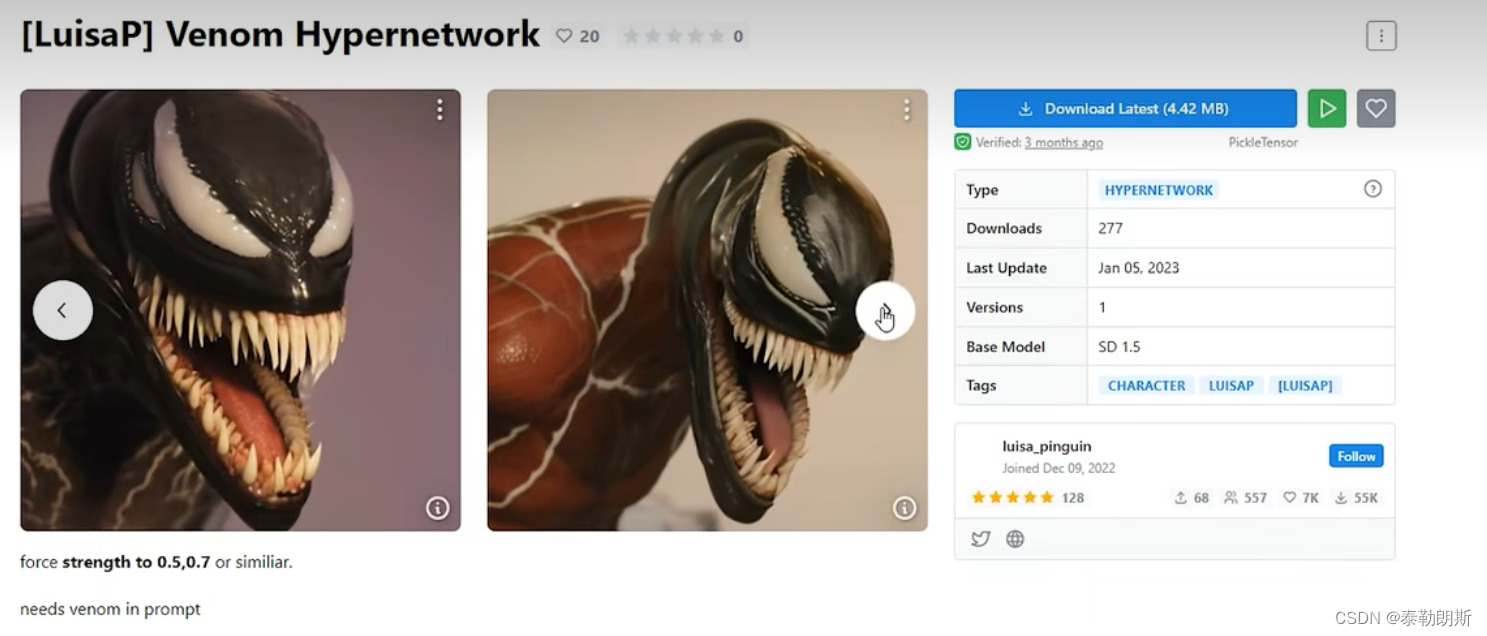This screenshot has height=636, width=1487.
Task: Click 'needs venom in prompt' text
Action: [110, 609]
